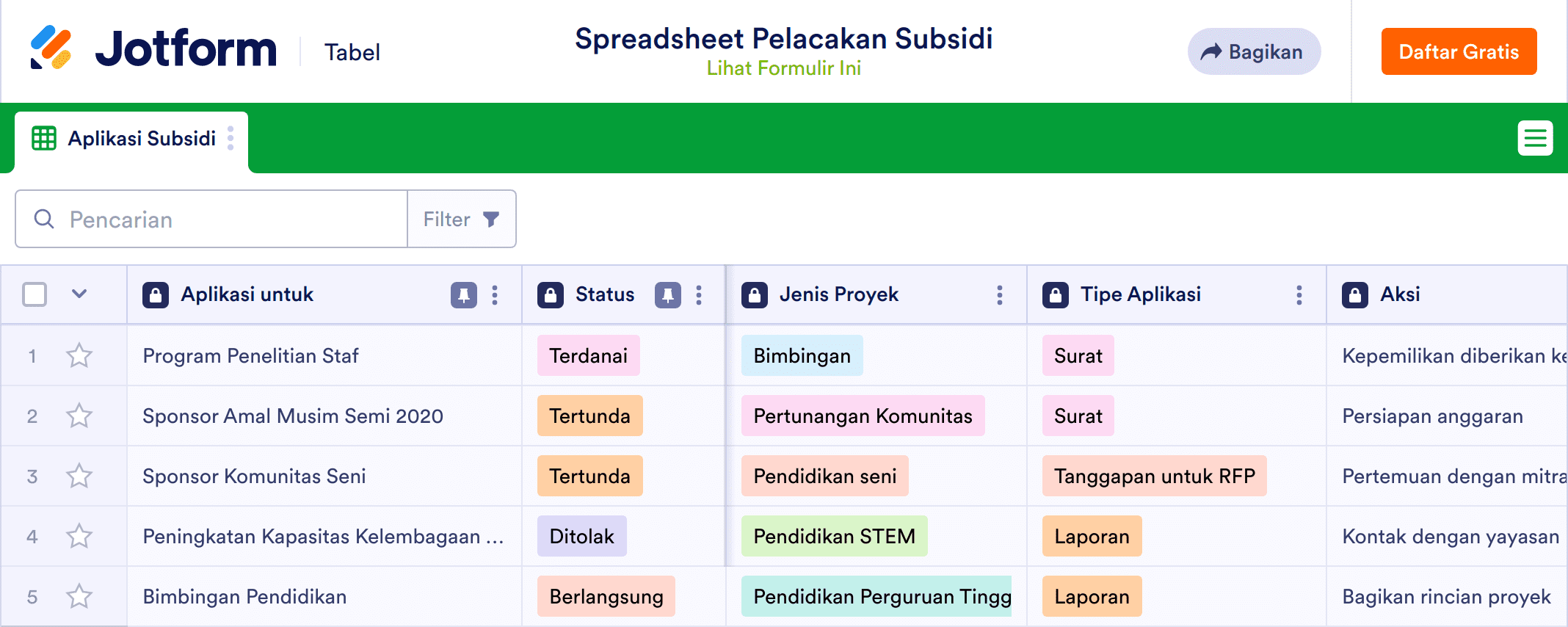Star row 5 Bimbingan Pendidikan
Viewport: 1568px width, 627px height.
[x=79, y=597]
